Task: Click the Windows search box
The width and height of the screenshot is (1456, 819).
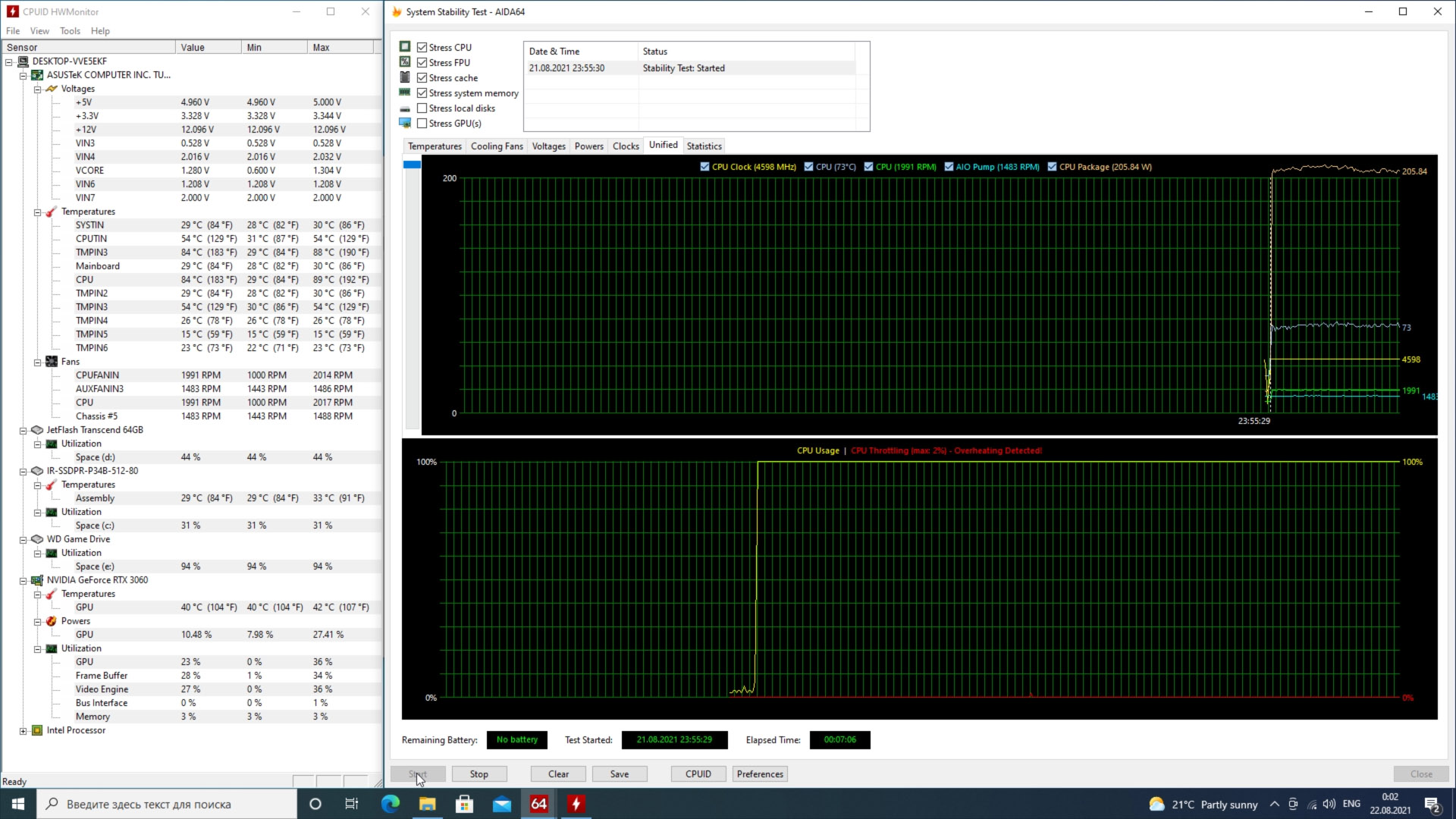Action: coord(167,804)
